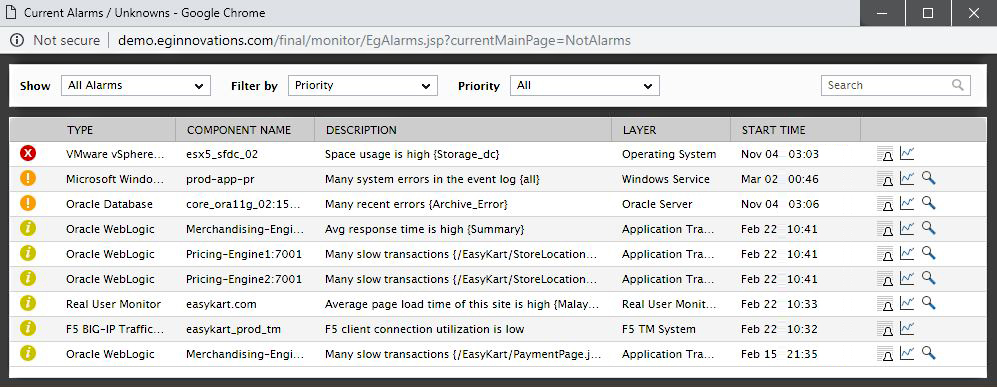View graph for Archive_Error alarm
The image size is (997, 387).
(907, 203)
